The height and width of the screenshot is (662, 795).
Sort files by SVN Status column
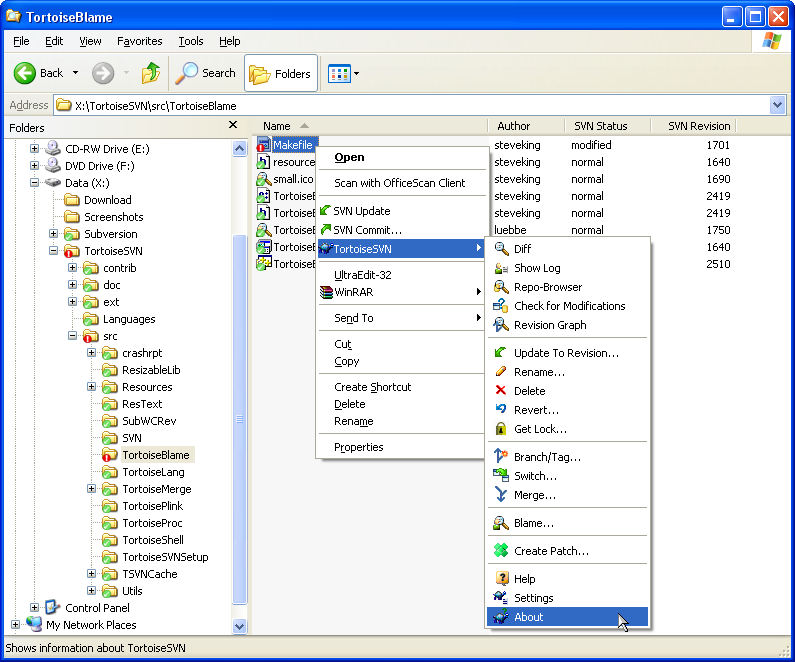600,126
